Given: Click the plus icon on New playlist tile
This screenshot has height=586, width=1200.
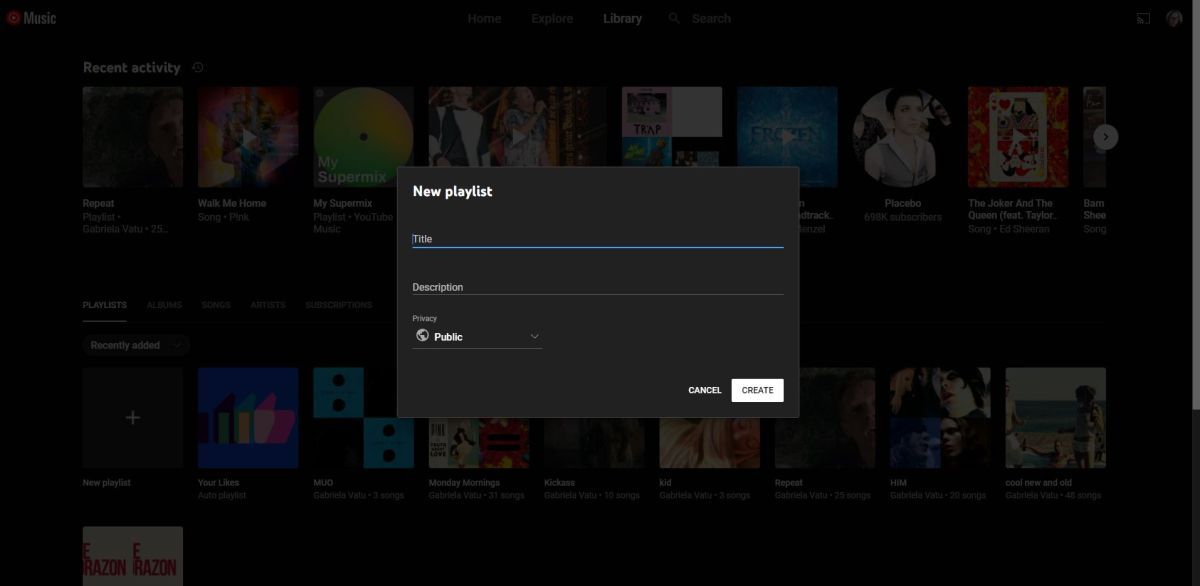Looking at the screenshot, I should coord(132,417).
